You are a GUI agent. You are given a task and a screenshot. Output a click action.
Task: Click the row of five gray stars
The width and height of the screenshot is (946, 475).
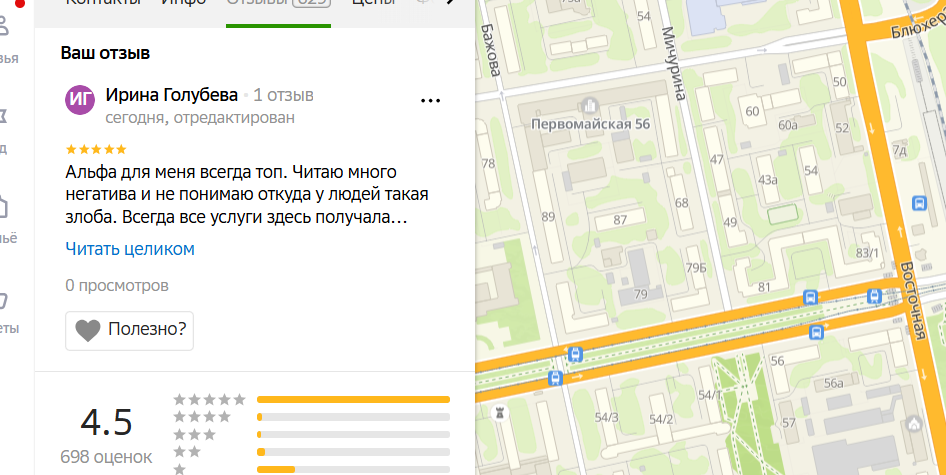pos(209,399)
